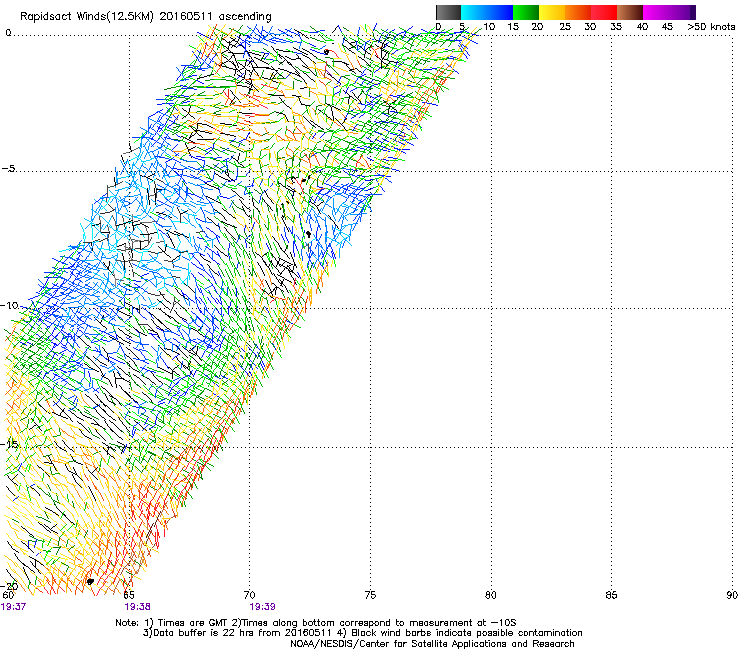Click the '70' longitude axis label
Screen dimensions: 740x650
pyautogui.click(x=249, y=595)
